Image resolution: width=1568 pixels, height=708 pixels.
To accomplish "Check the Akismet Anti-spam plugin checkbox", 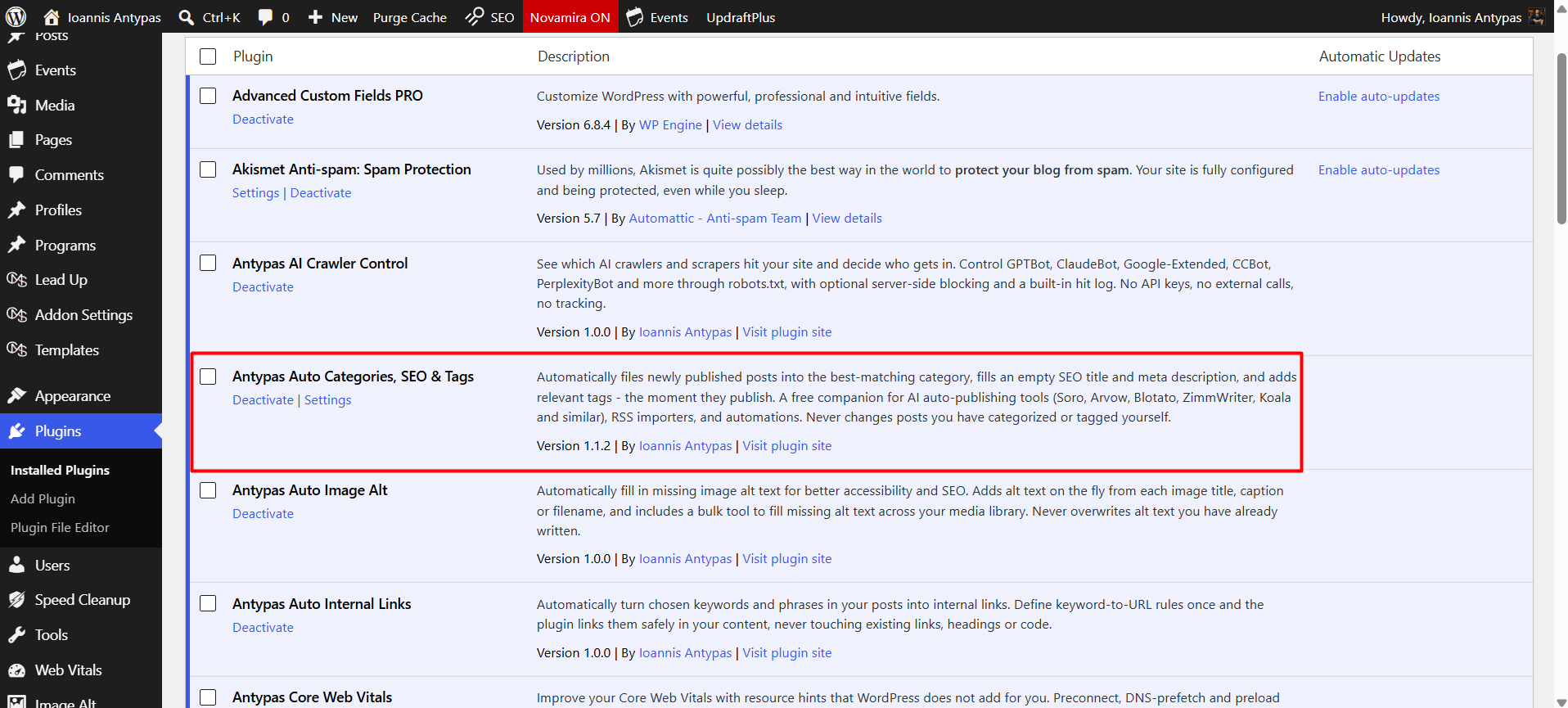I will coord(208,169).
